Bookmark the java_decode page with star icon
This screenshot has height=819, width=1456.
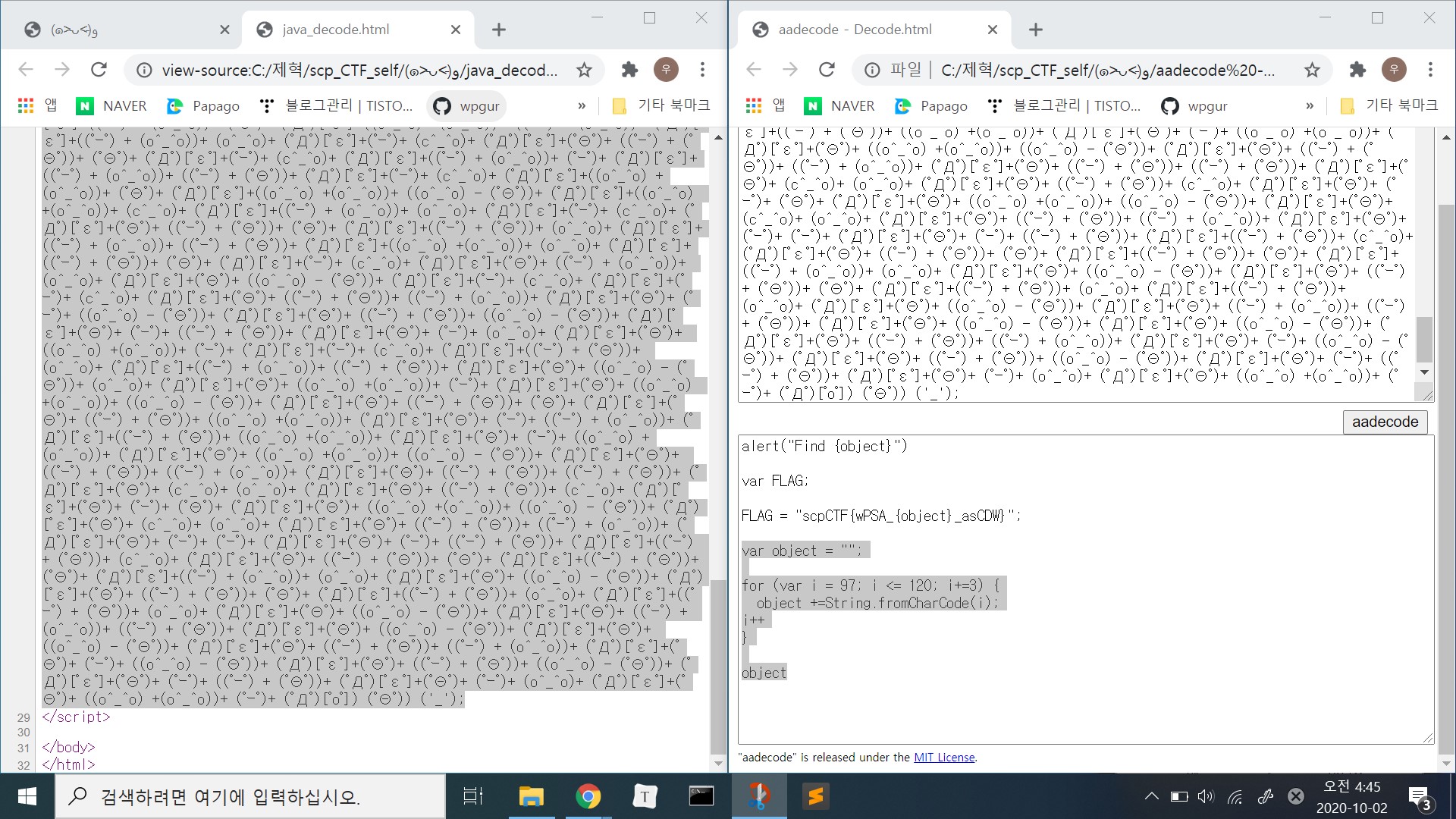pos(584,70)
